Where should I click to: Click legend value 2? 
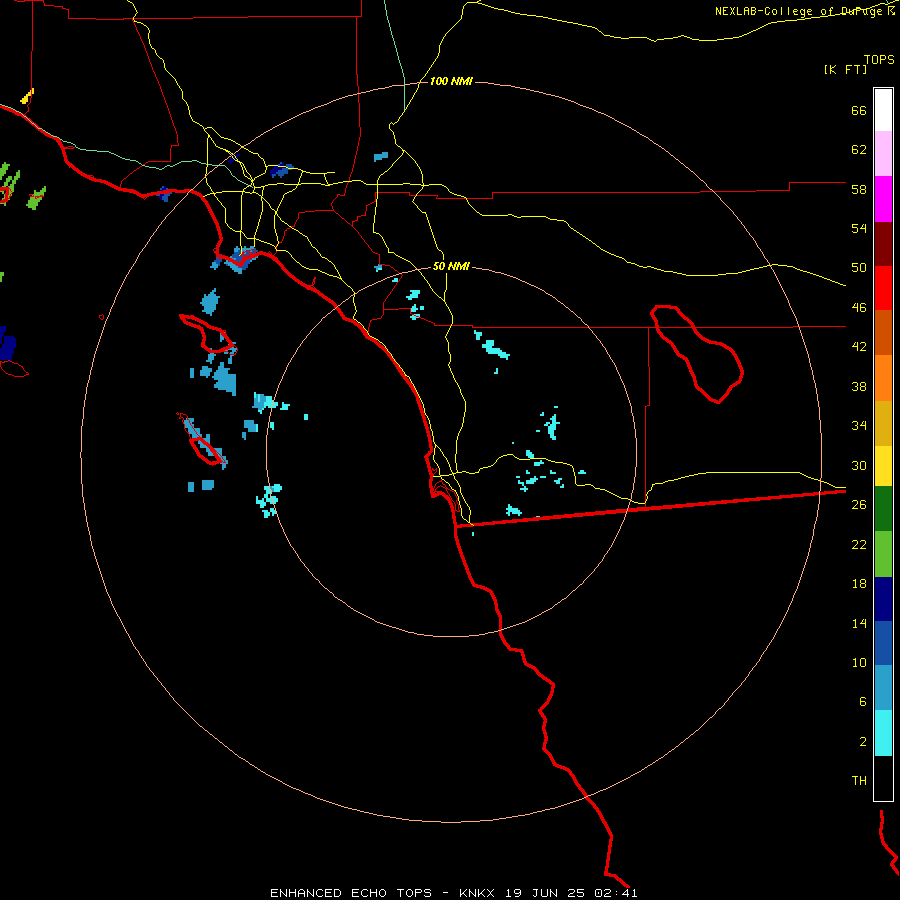pos(863,742)
